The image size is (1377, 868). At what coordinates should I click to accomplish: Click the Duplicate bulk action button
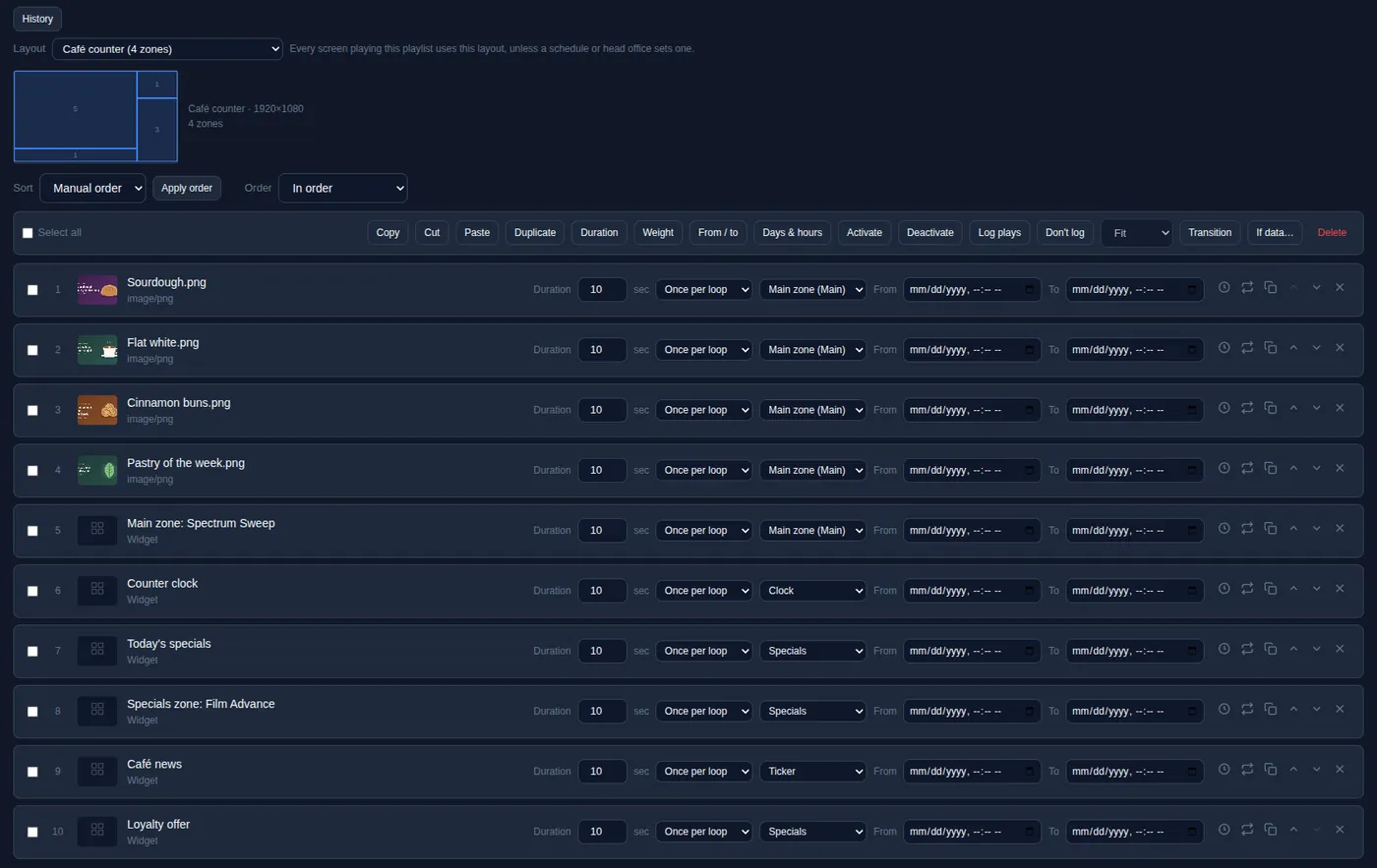point(535,233)
